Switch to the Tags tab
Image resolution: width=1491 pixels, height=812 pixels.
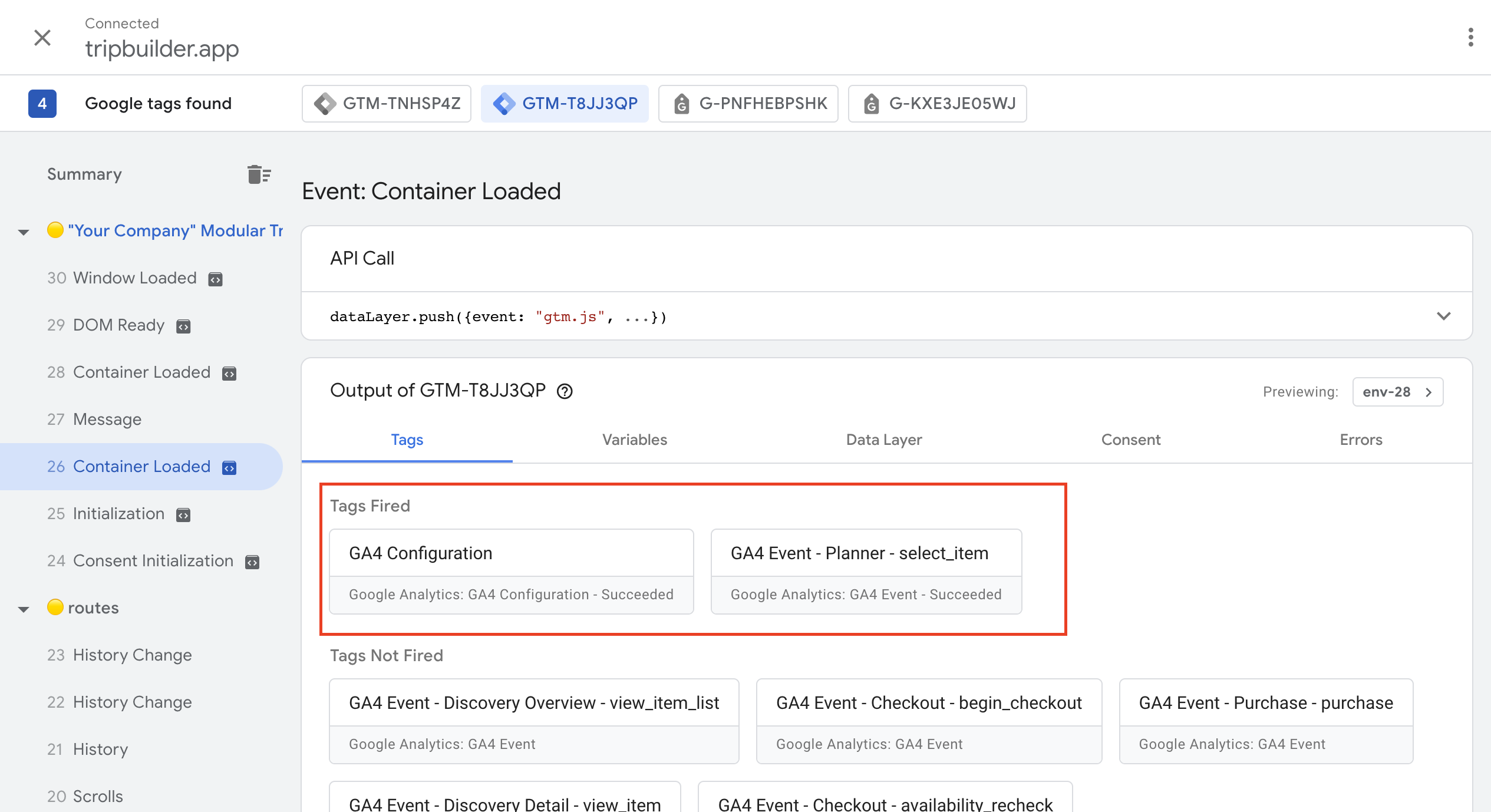pos(407,440)
